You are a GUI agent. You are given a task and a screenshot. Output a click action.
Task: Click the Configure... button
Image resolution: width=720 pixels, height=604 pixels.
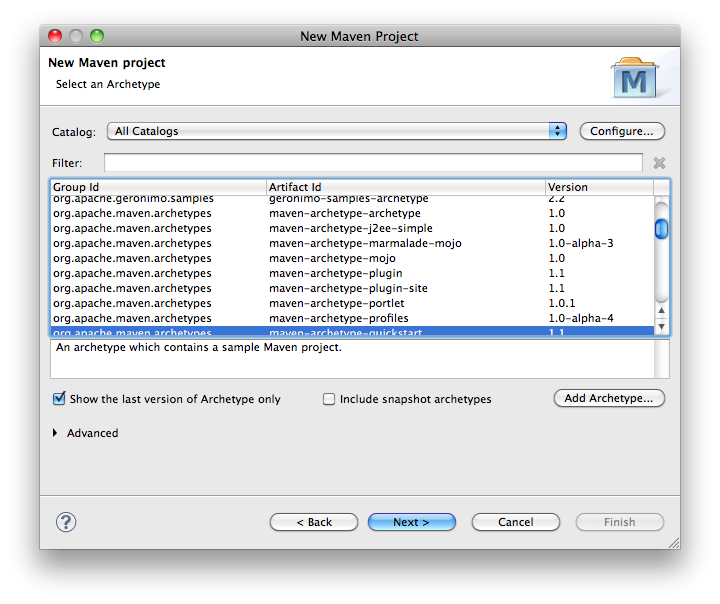(622, 131)
